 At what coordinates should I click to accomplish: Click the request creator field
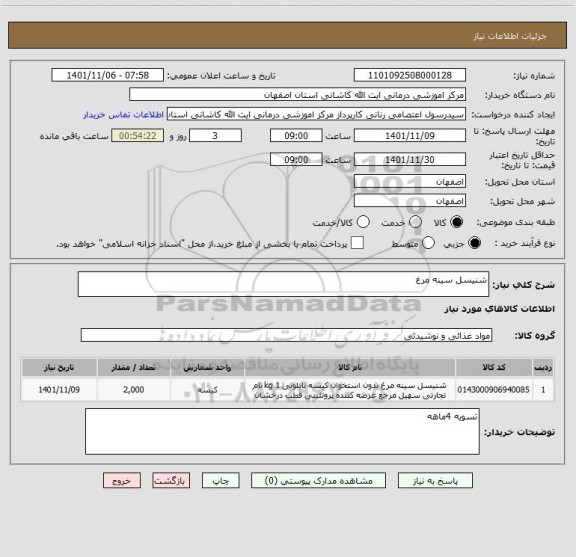pyautogui.click(x=316, y=114)
